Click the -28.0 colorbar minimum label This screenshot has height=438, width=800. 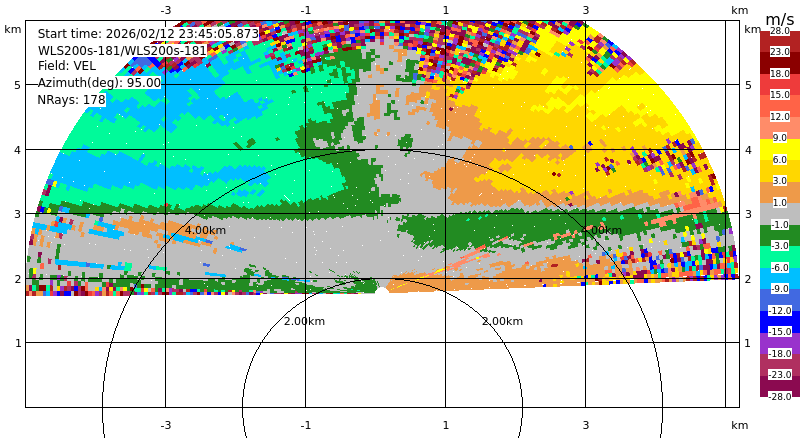coord(780,396)
